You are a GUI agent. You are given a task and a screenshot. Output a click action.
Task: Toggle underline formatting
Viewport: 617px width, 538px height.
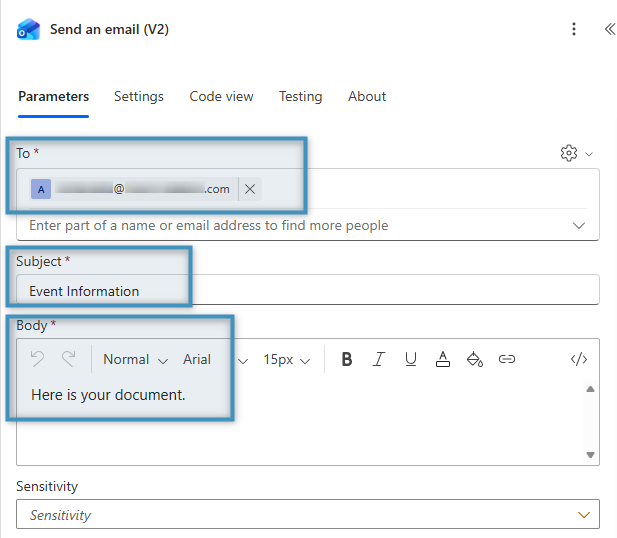tap(411, 359)
